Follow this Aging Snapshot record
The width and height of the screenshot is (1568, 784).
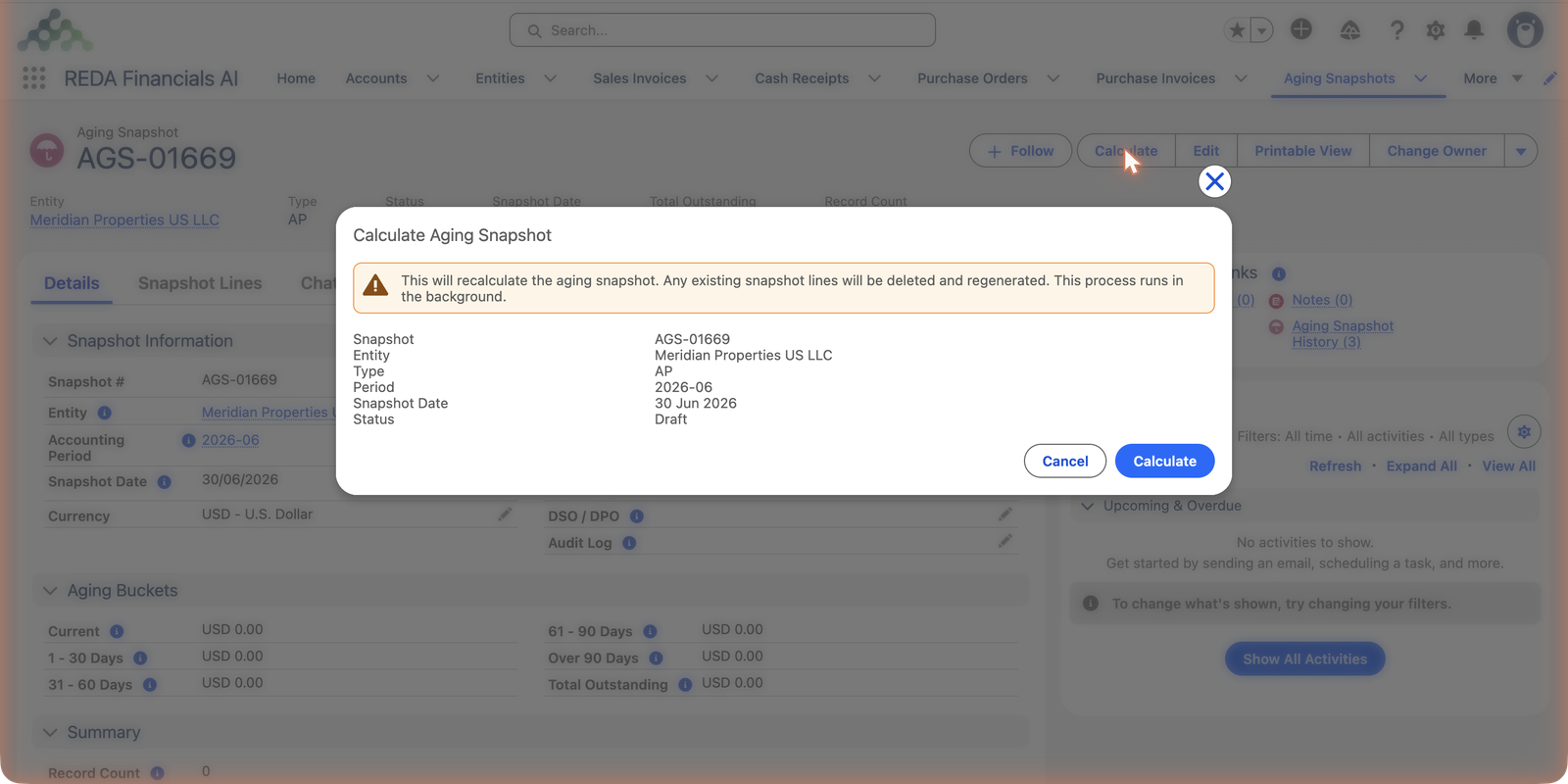(x=1020, y=151)
